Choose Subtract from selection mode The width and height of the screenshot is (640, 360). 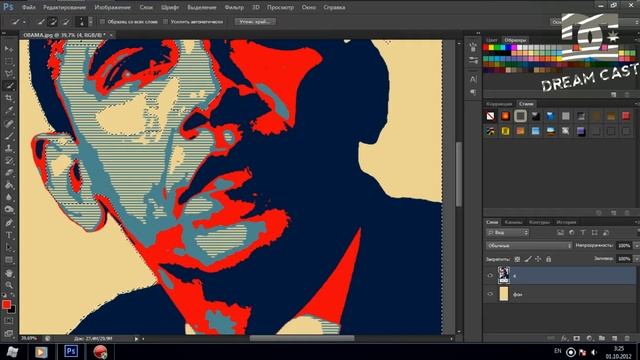(x=65, y=22)
